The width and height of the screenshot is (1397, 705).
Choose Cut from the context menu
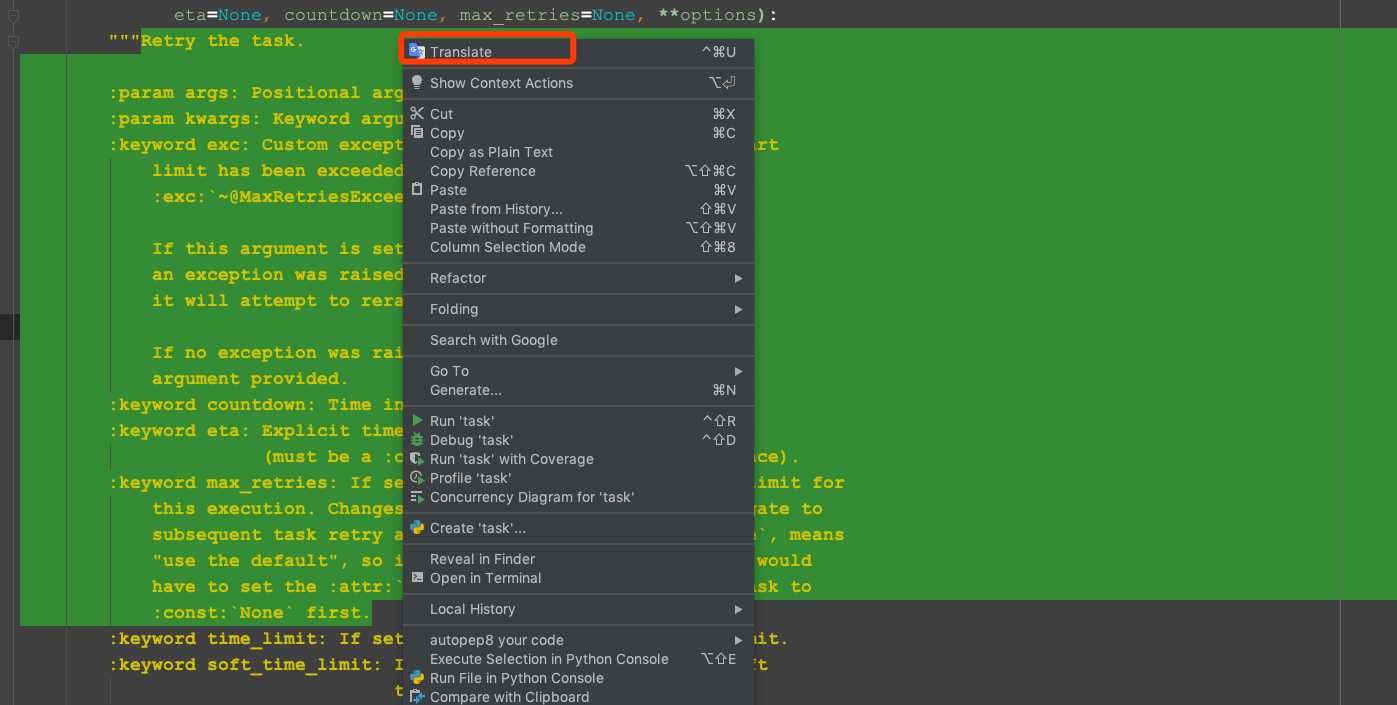(x=578, y=114)
